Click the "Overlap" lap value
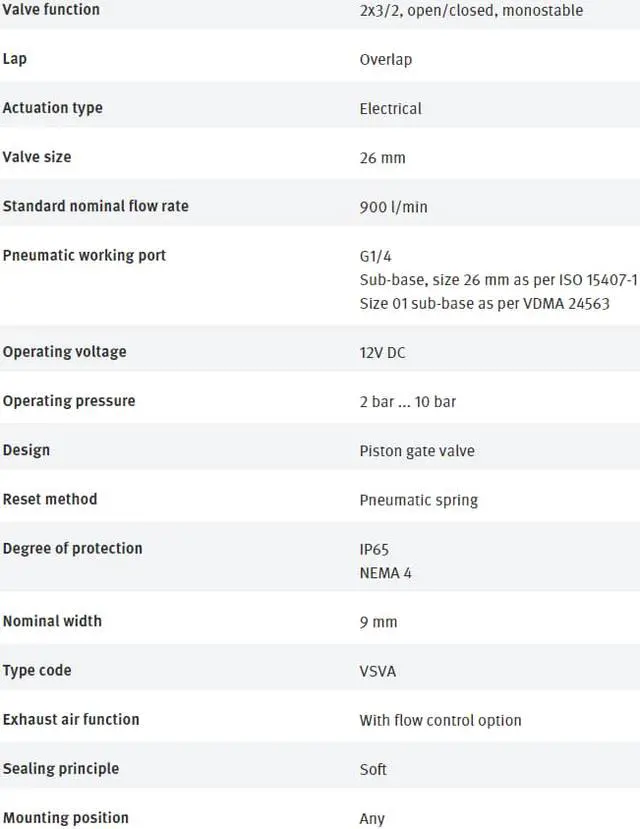The width and height of the screenshot is (640, 829). point(385,59)
